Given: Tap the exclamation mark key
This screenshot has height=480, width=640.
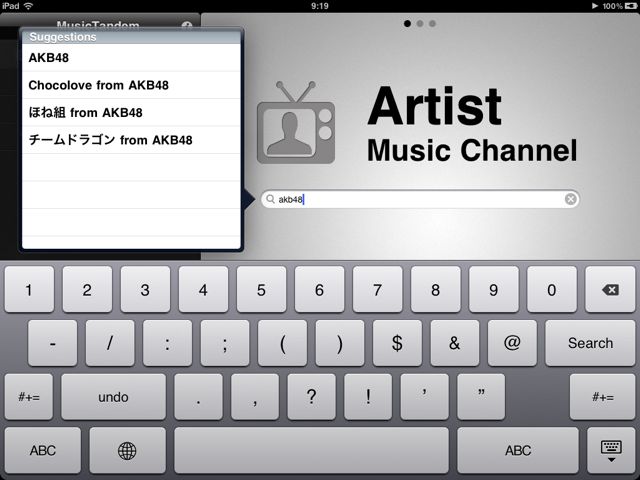Looking at the screenshot, I should (x=368, y=397).
